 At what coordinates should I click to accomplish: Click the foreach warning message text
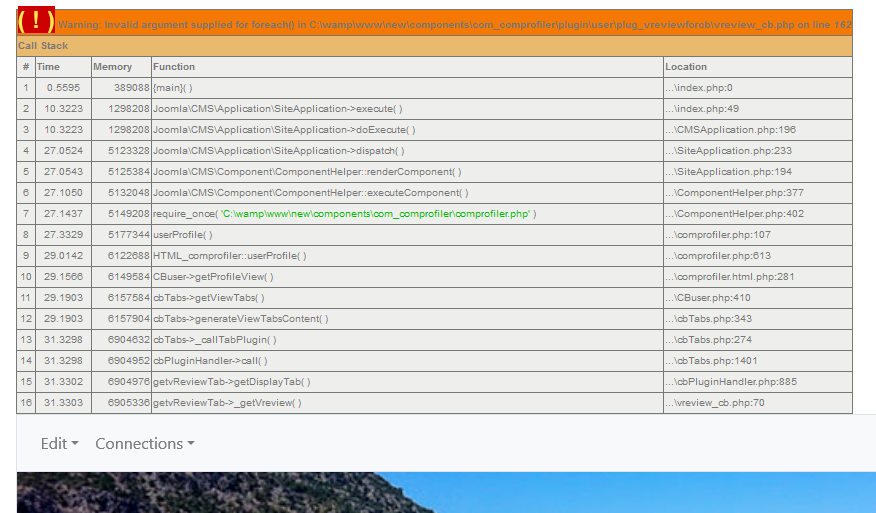click(x=454, y=24)
